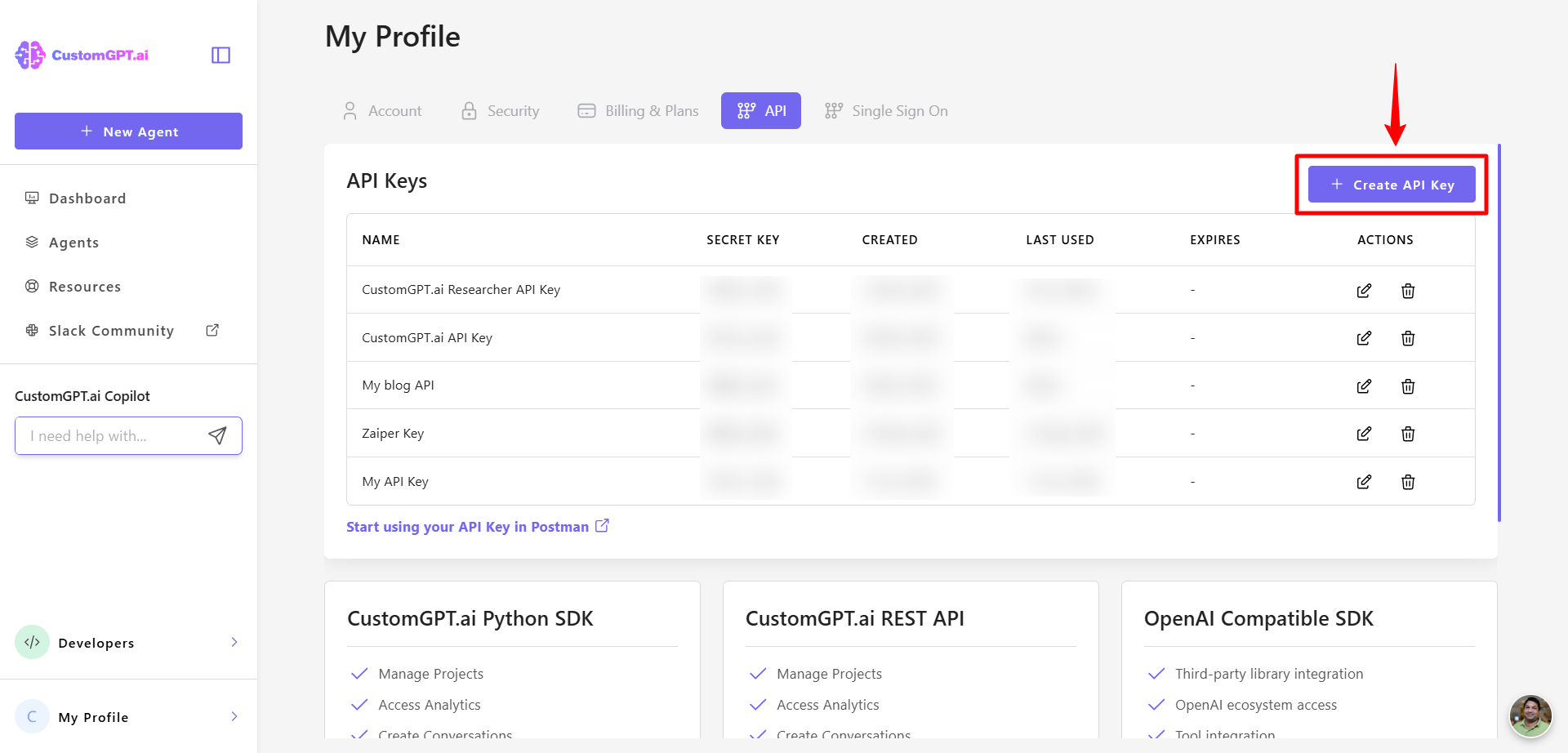Open Slack Community in the sidebar
The width and height of the screenshot is (1568, 753).
(111, 331)
